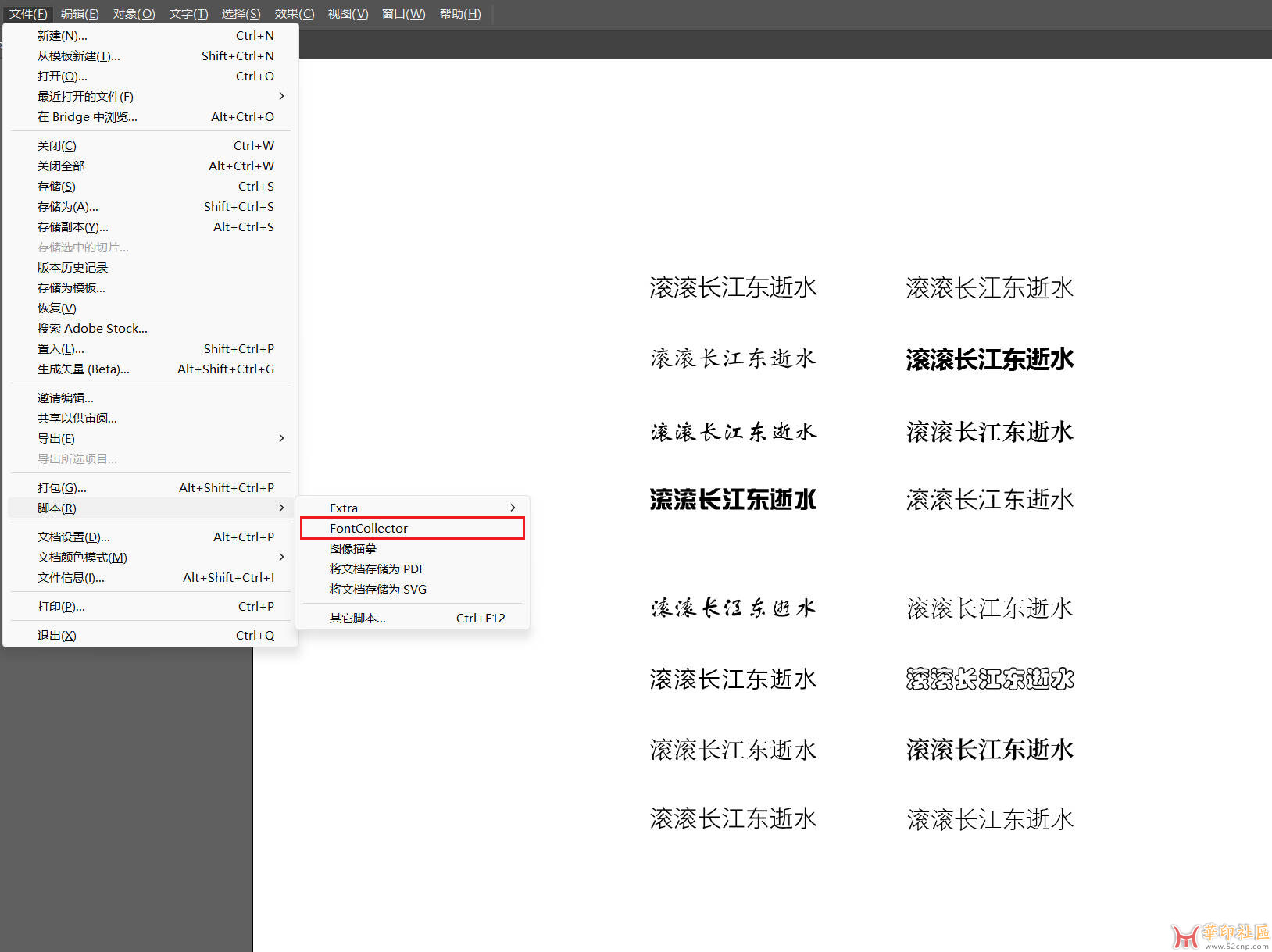Choose 关闭(C) menu entry
The height and width of the screenshot is (952, 1272).
click(x=151, y=146)
